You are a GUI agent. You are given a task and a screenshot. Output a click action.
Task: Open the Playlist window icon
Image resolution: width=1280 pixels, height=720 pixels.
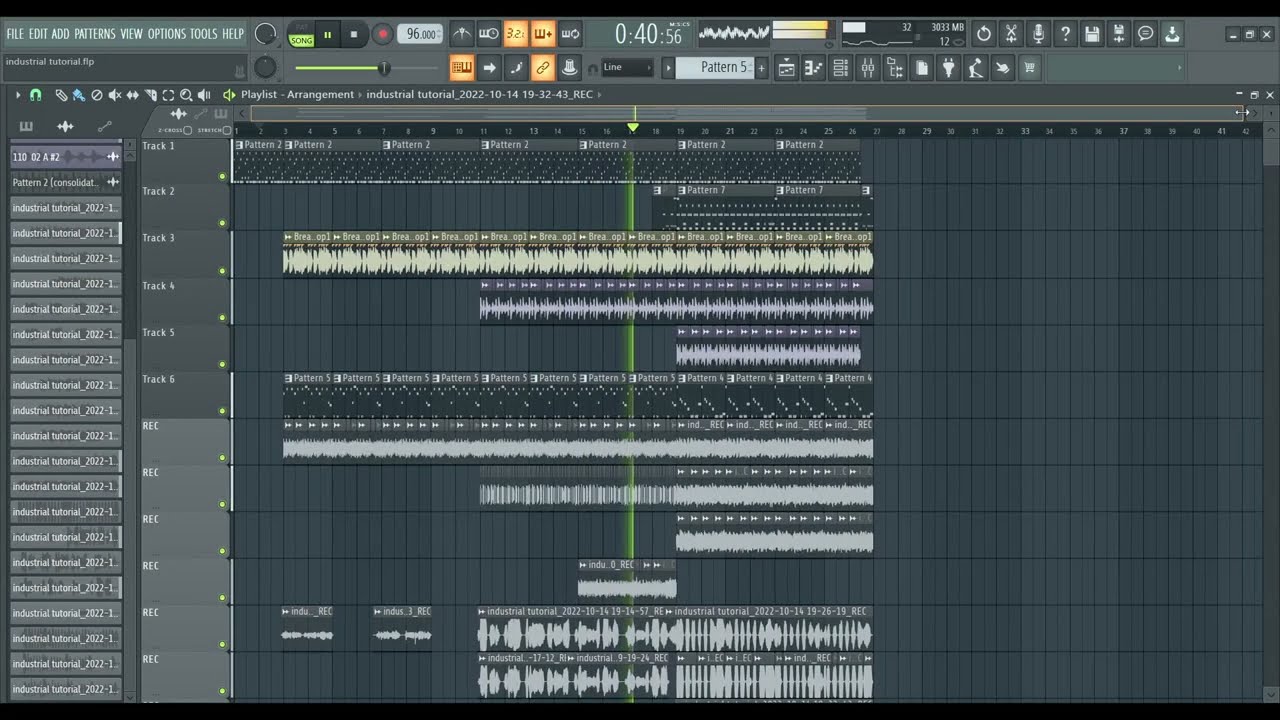[786, 68]
